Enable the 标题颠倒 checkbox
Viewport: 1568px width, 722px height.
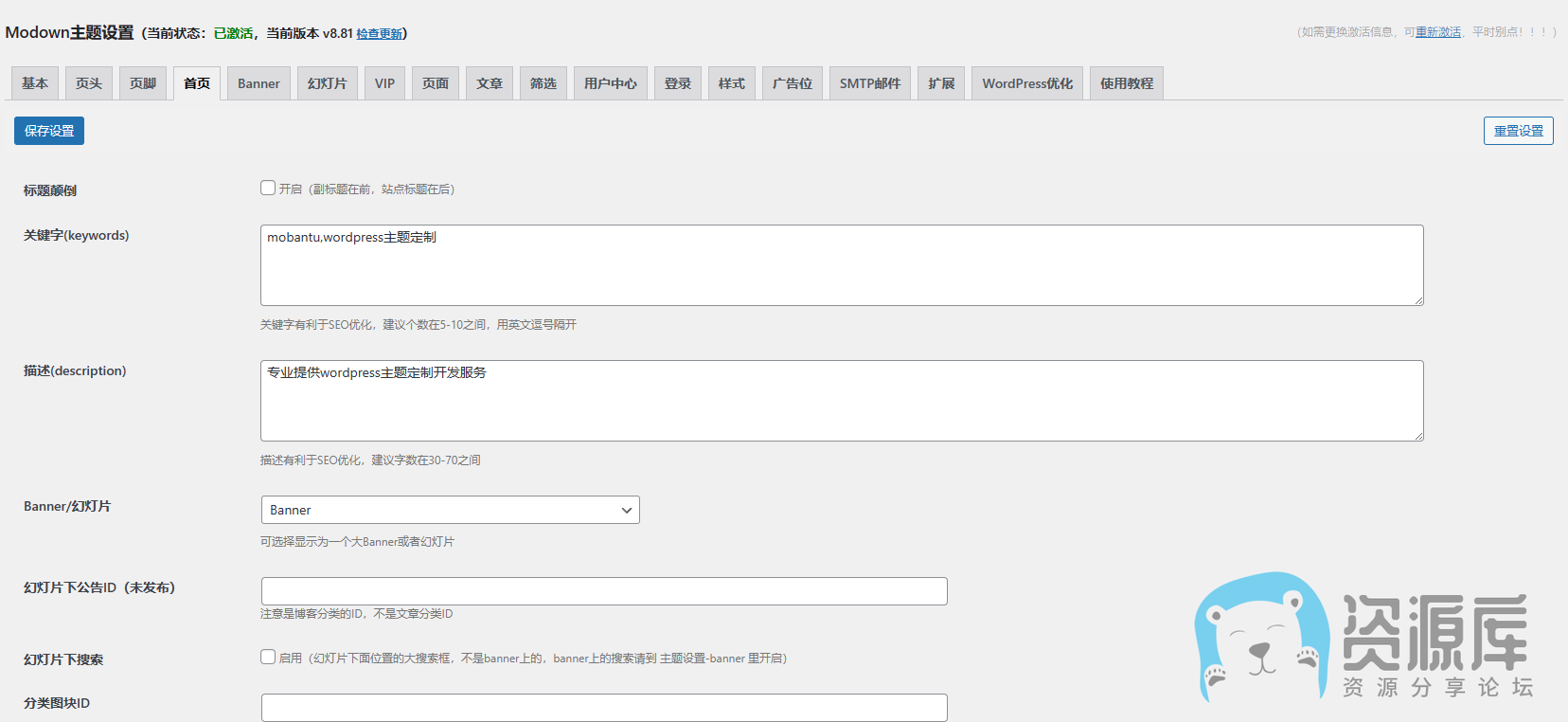click(x=268, y=189)
